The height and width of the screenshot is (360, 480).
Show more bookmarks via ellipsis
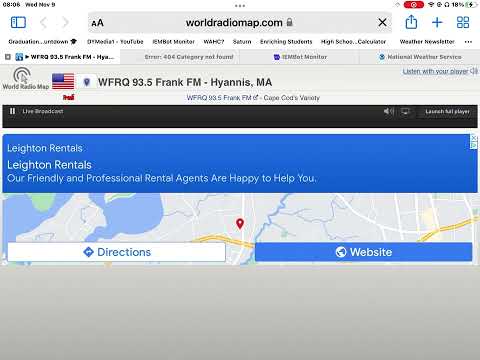click(x=468, y=42)
